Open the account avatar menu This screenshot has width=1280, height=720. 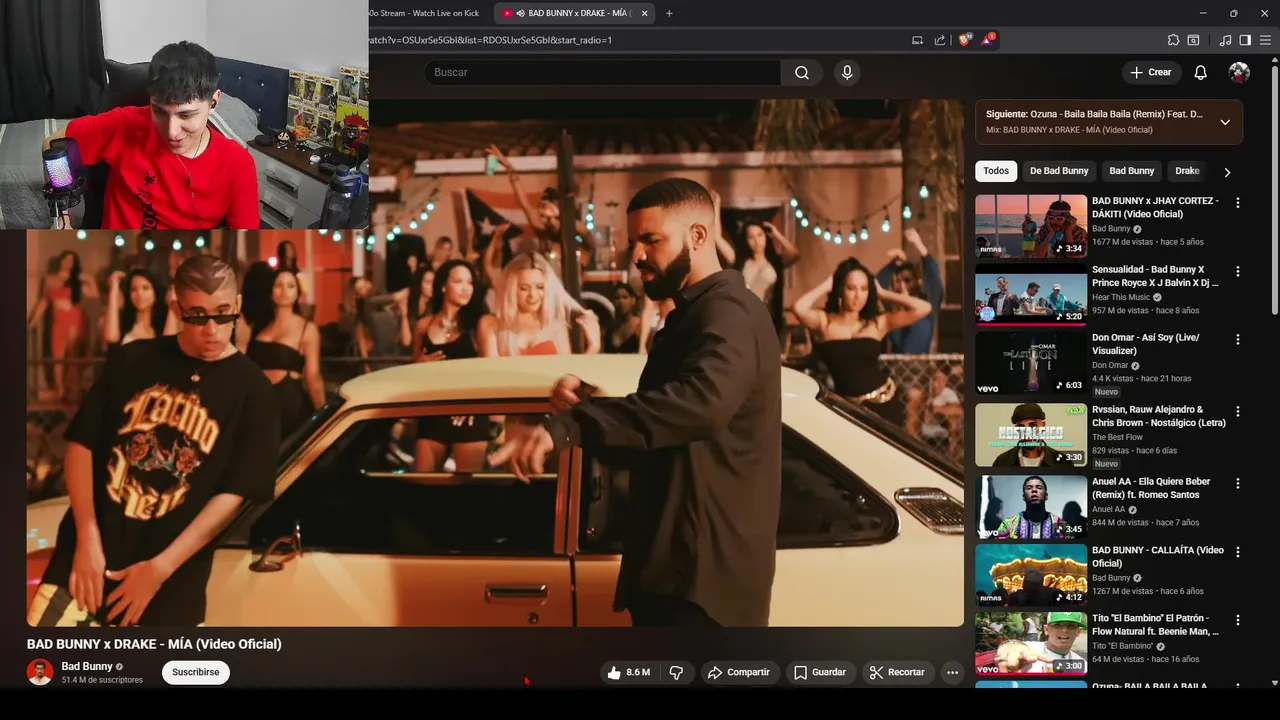(1239, 72)
